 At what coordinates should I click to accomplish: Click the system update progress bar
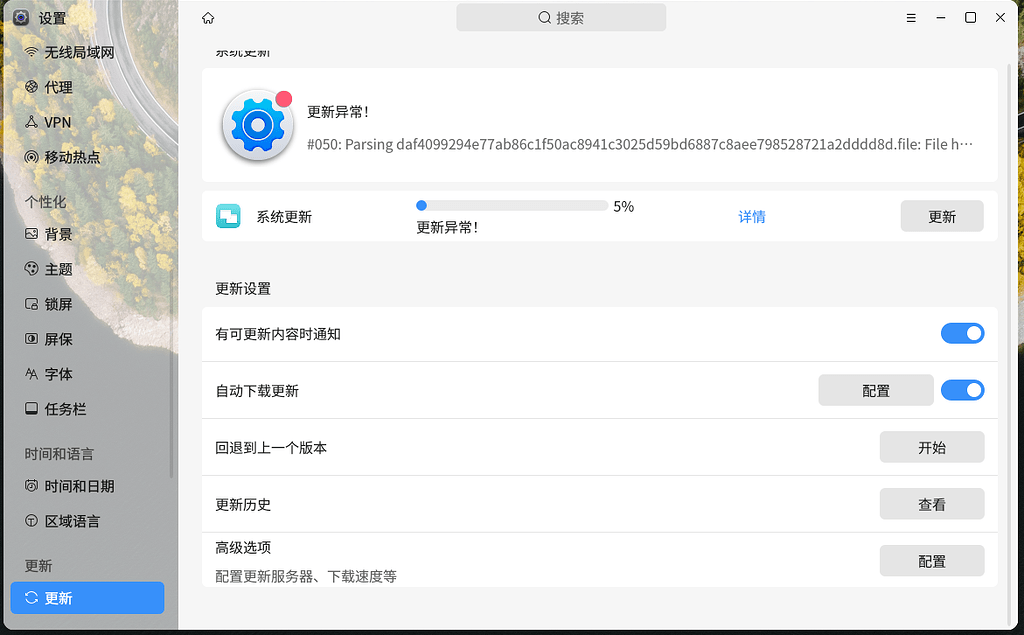pyautogui.click(x=512, y=206)
